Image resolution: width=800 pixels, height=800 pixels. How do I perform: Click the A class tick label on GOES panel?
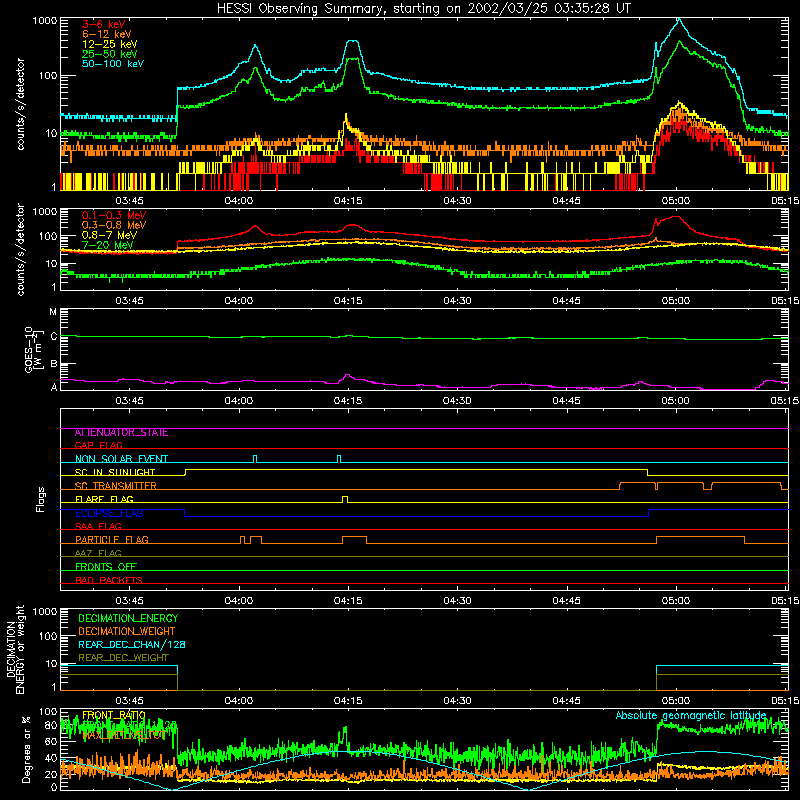[54, 387]
